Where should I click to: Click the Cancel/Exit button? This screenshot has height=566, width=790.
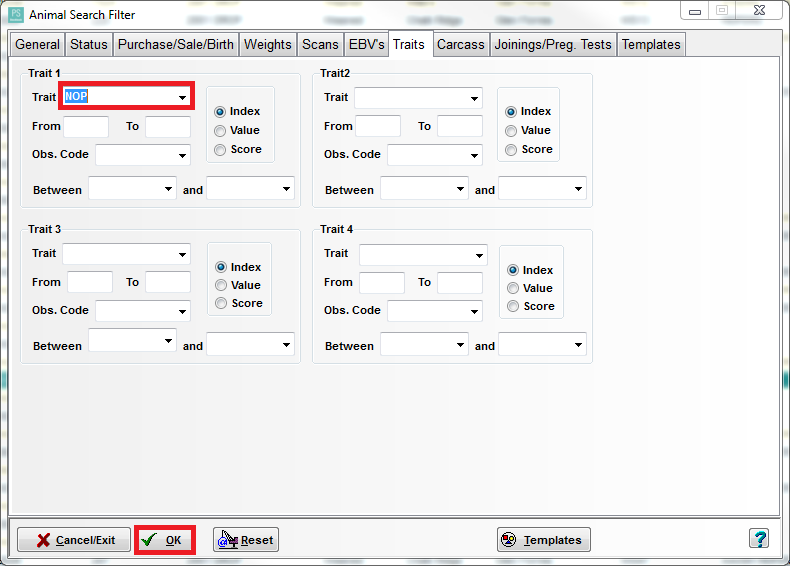tap(74, 540)
